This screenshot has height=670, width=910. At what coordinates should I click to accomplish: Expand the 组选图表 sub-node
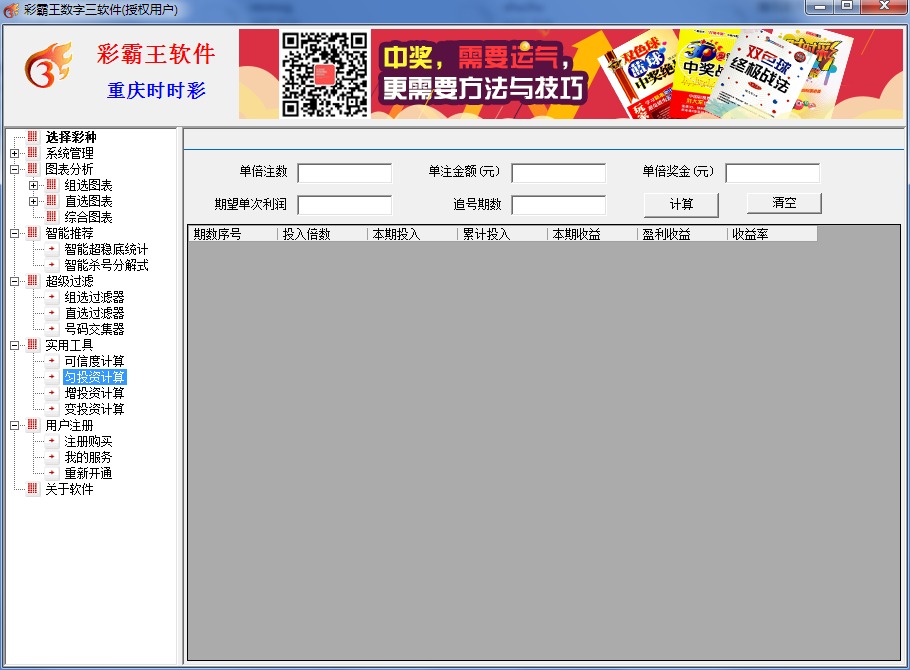click(x=34, y=185)
